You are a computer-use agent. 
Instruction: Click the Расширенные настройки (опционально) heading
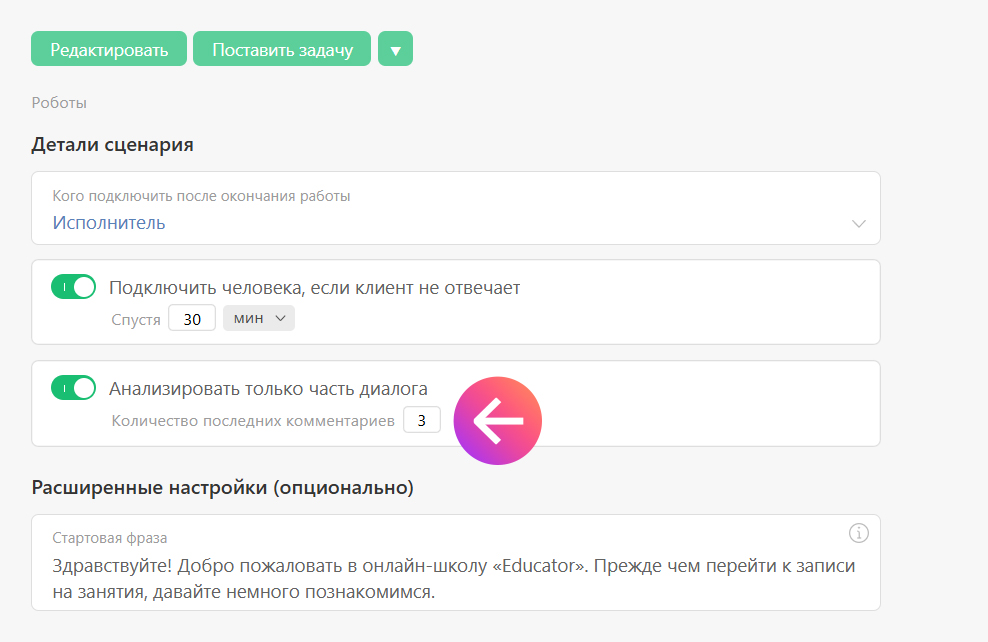tap(222, 488)
